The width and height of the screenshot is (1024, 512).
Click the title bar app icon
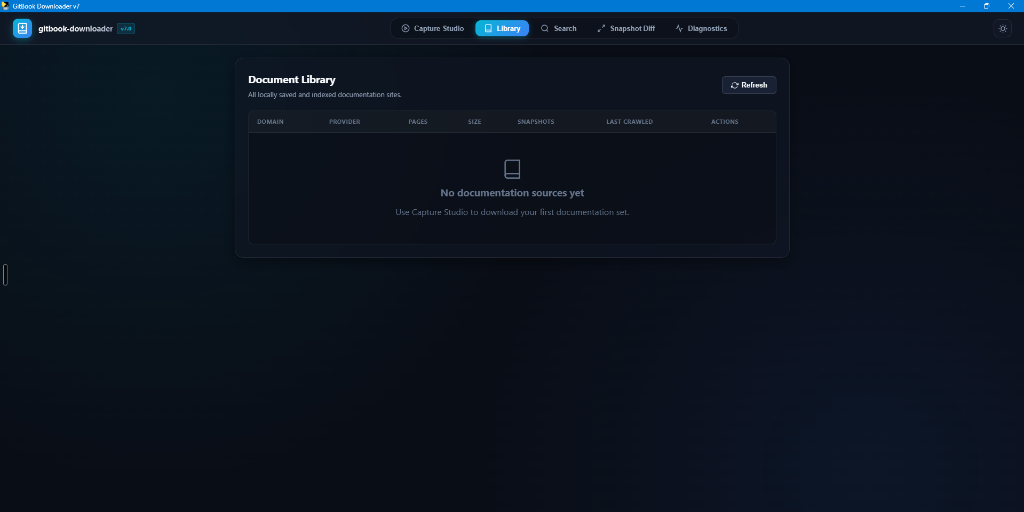6,6
